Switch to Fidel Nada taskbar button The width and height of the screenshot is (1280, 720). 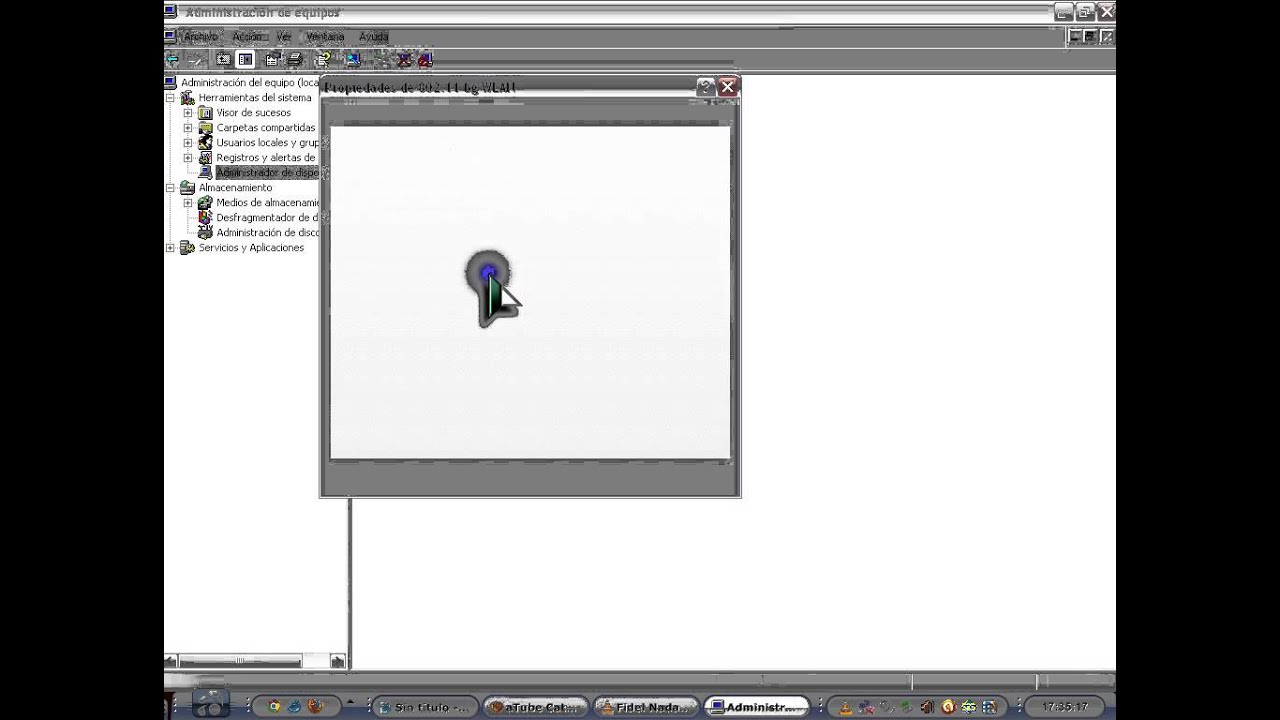(646, 706)
